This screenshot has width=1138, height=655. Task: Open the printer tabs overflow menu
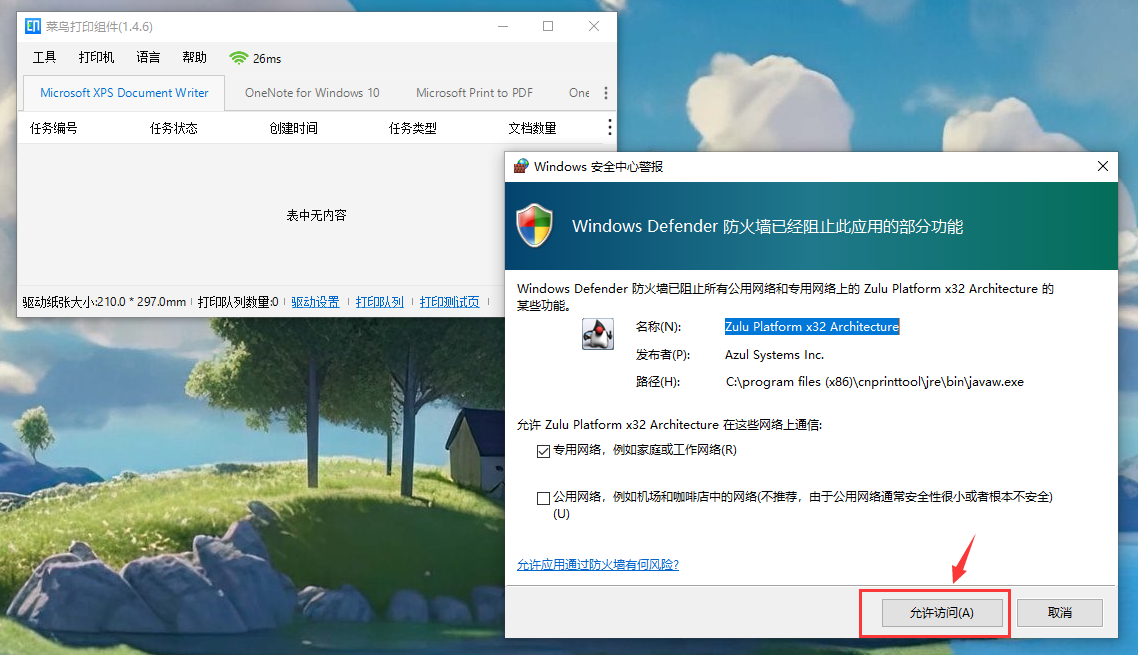click(606, 93)
